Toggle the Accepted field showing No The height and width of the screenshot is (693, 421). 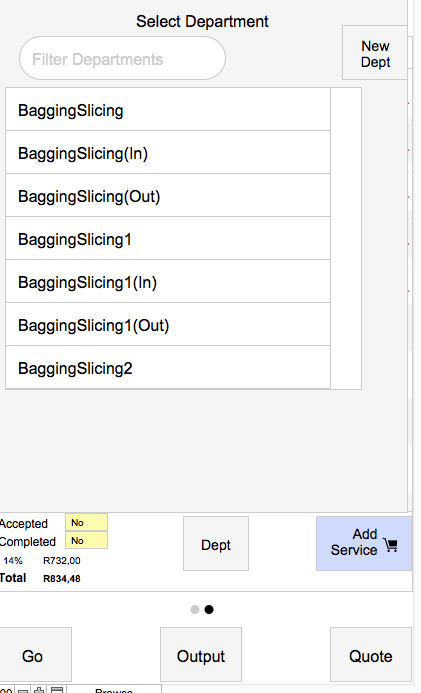[x=87, y=522]
